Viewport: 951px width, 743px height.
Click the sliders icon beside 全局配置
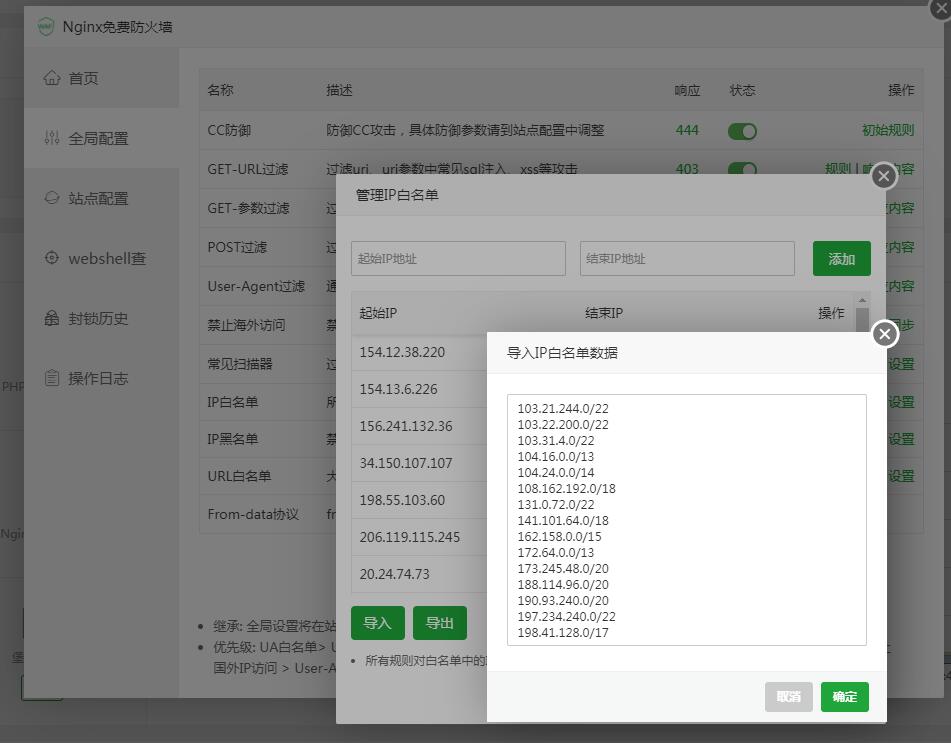52,138
